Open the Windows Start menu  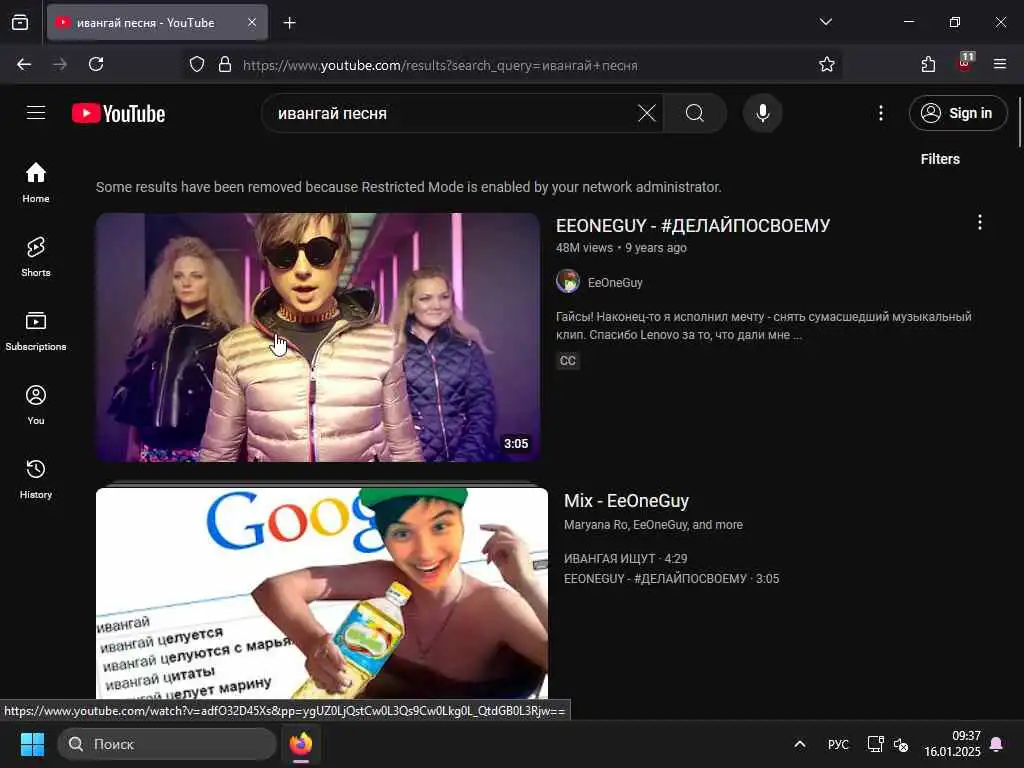click(x=32, y=744)
